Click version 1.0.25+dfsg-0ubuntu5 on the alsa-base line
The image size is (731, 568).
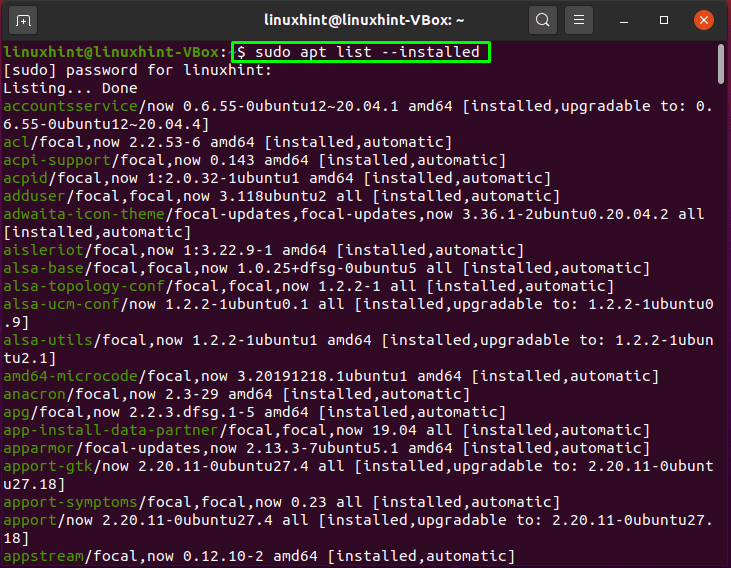tap(327, 268)
